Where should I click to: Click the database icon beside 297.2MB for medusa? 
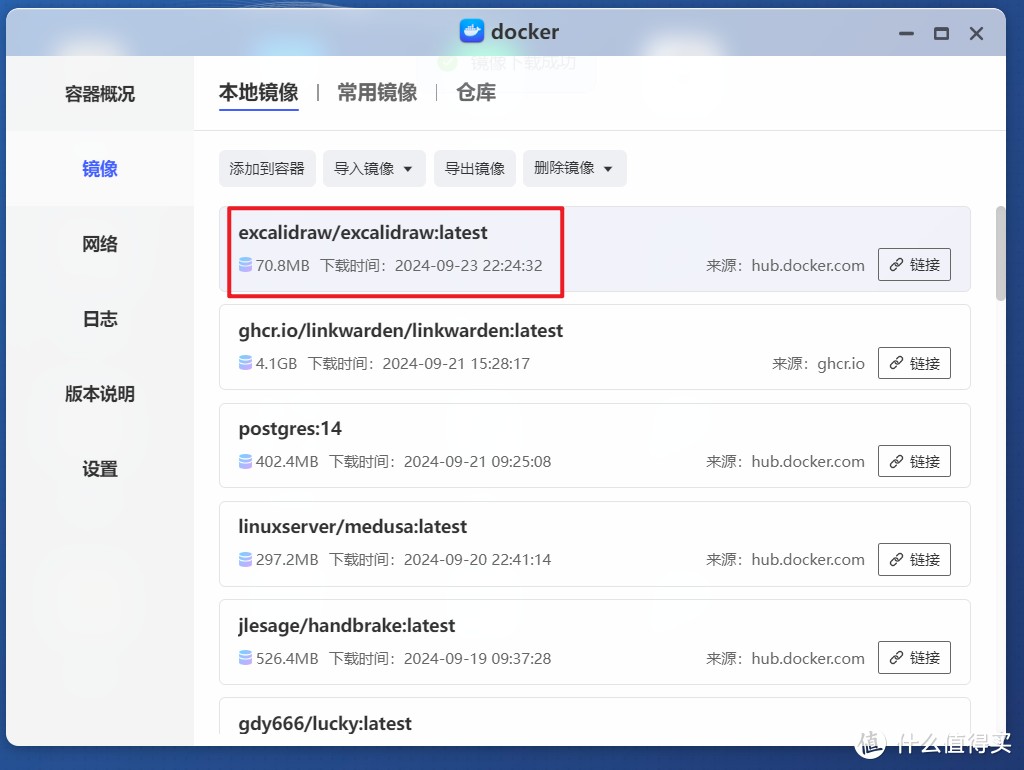tap(245, 559)
